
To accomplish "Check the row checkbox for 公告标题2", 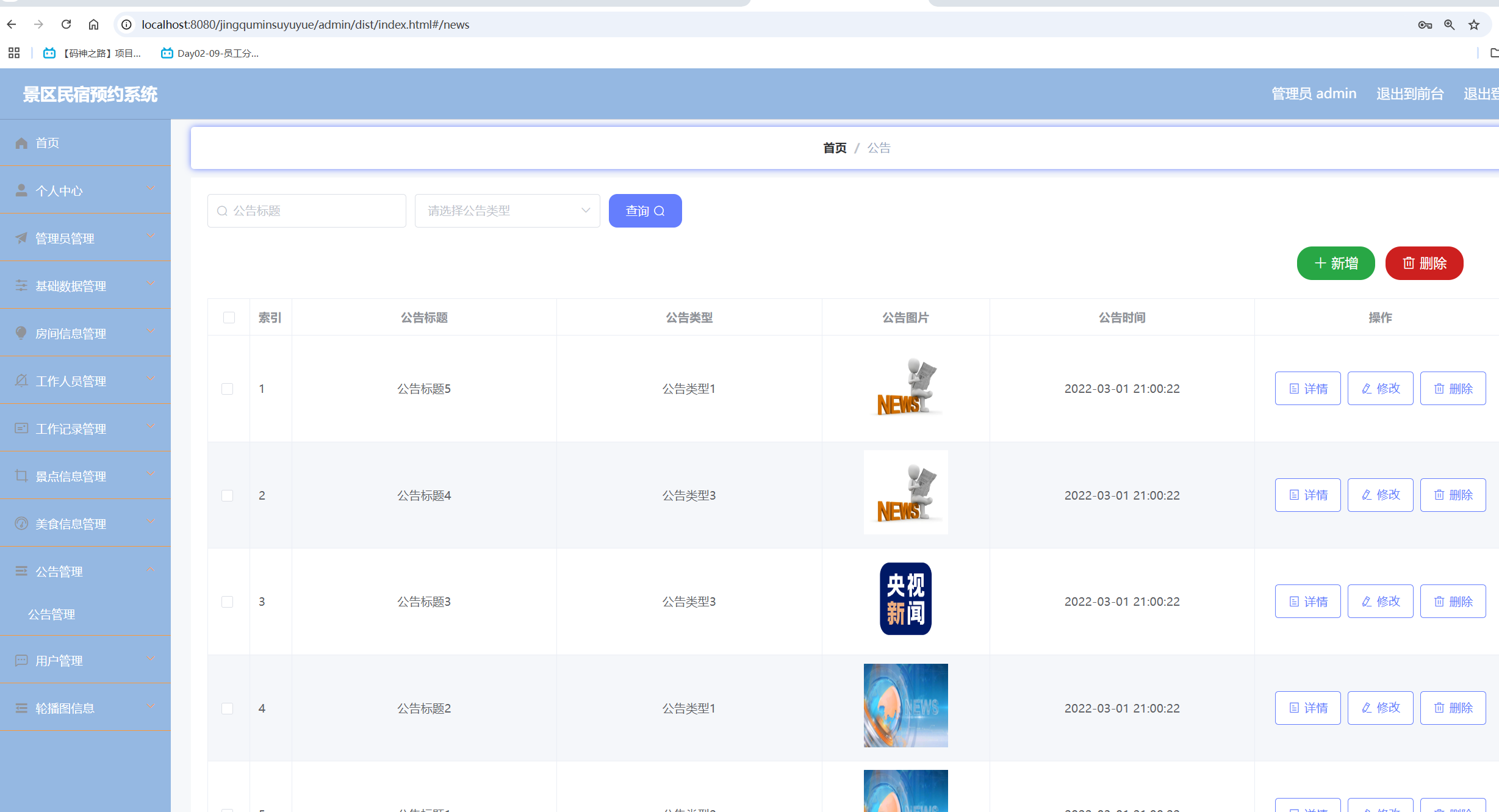I will [x=227, y=708].
